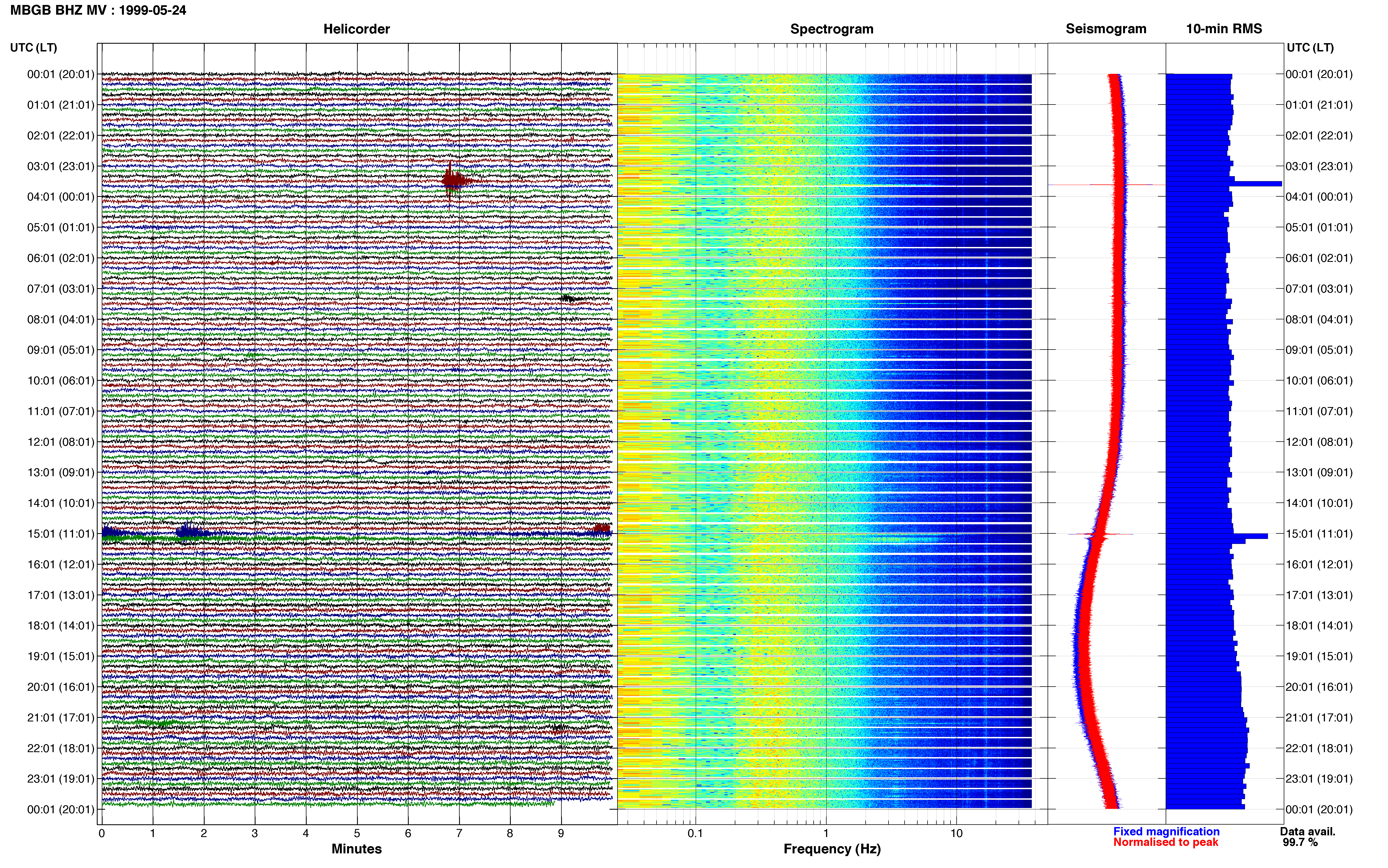Click the '10-min RMS' panel heading

pyautogui.click(x=1224, y=29)
